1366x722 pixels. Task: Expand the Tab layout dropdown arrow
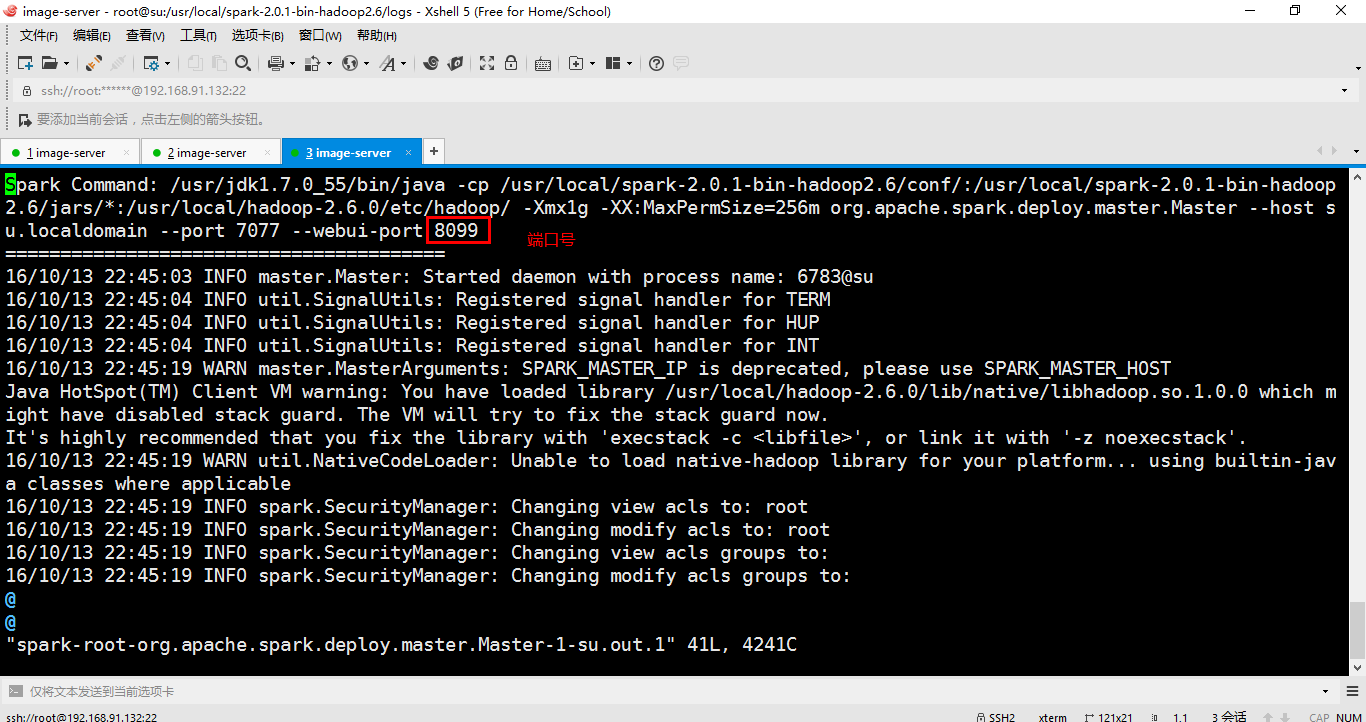629,63
